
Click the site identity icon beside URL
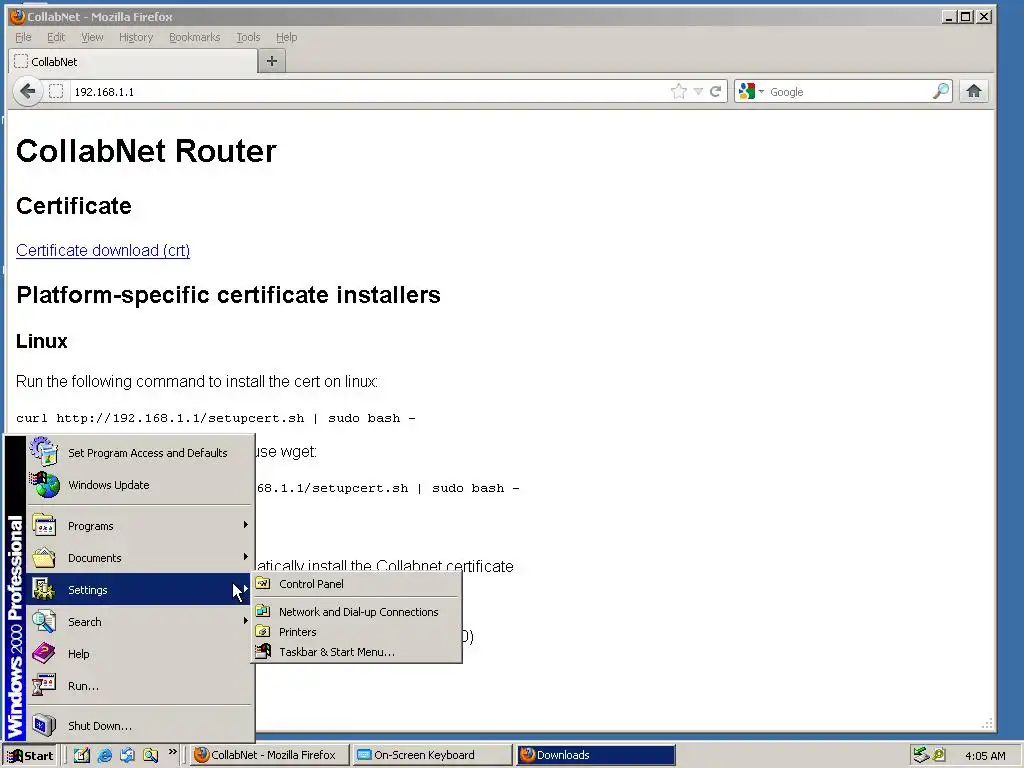56,91
